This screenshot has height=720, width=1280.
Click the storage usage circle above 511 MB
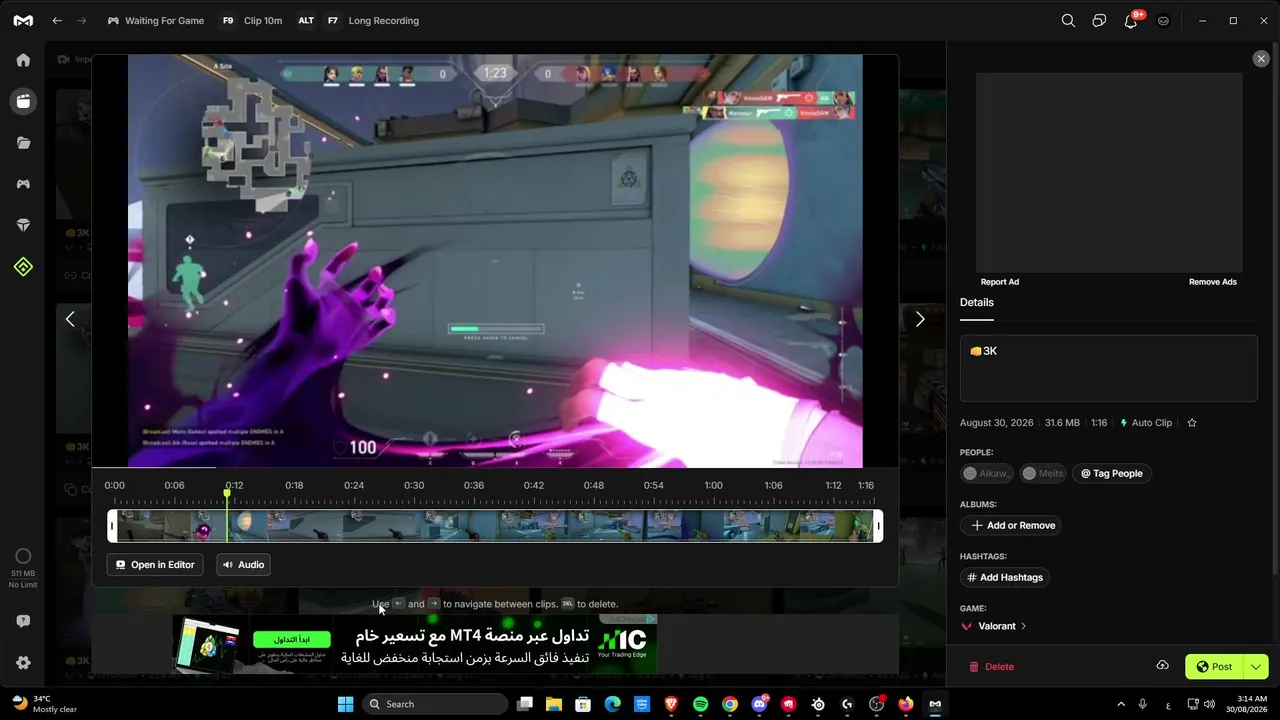23,556
